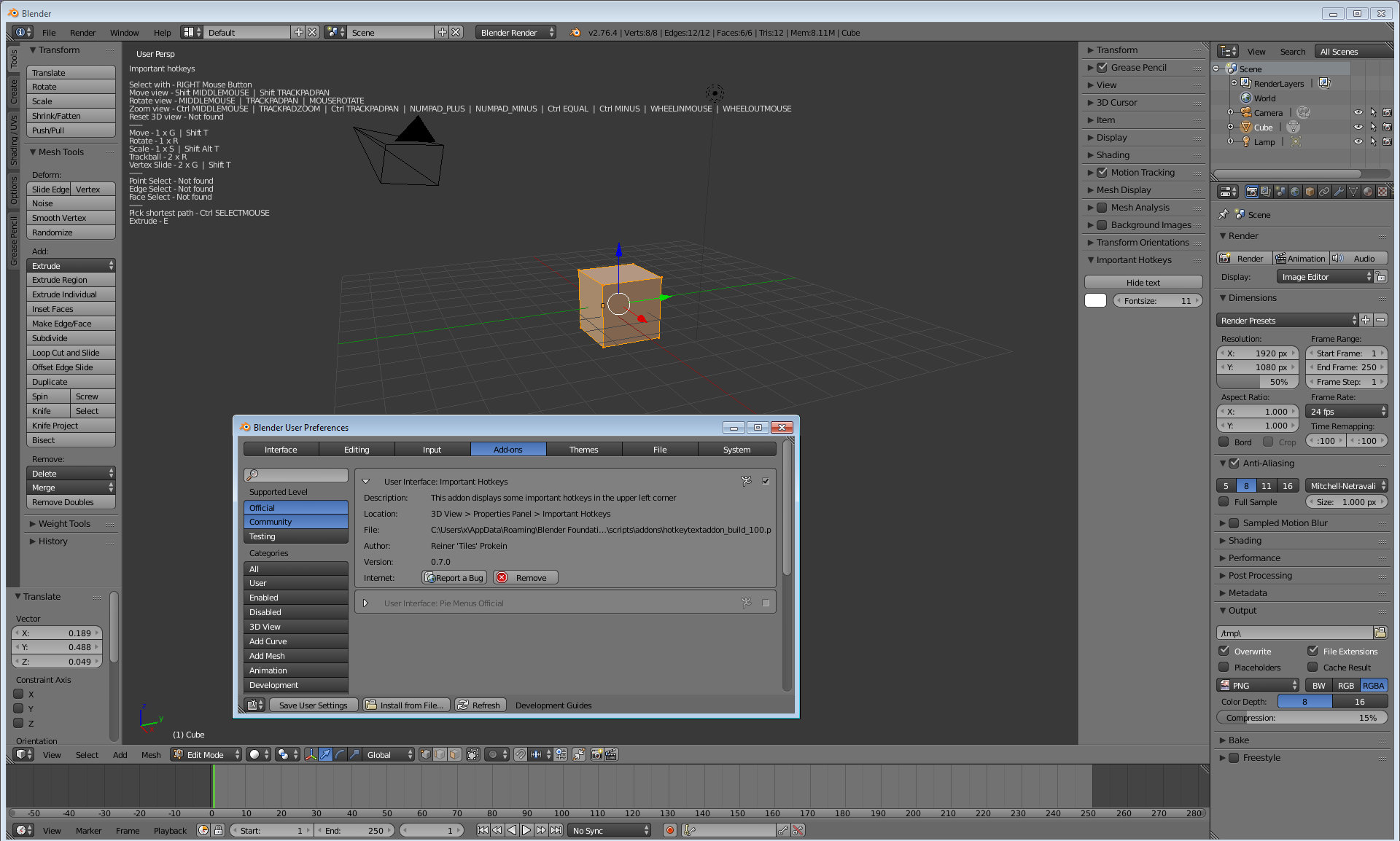Toggle the rotate manipulator arc icon
This screenshot has height=841, width=1400.
point(340,754)
